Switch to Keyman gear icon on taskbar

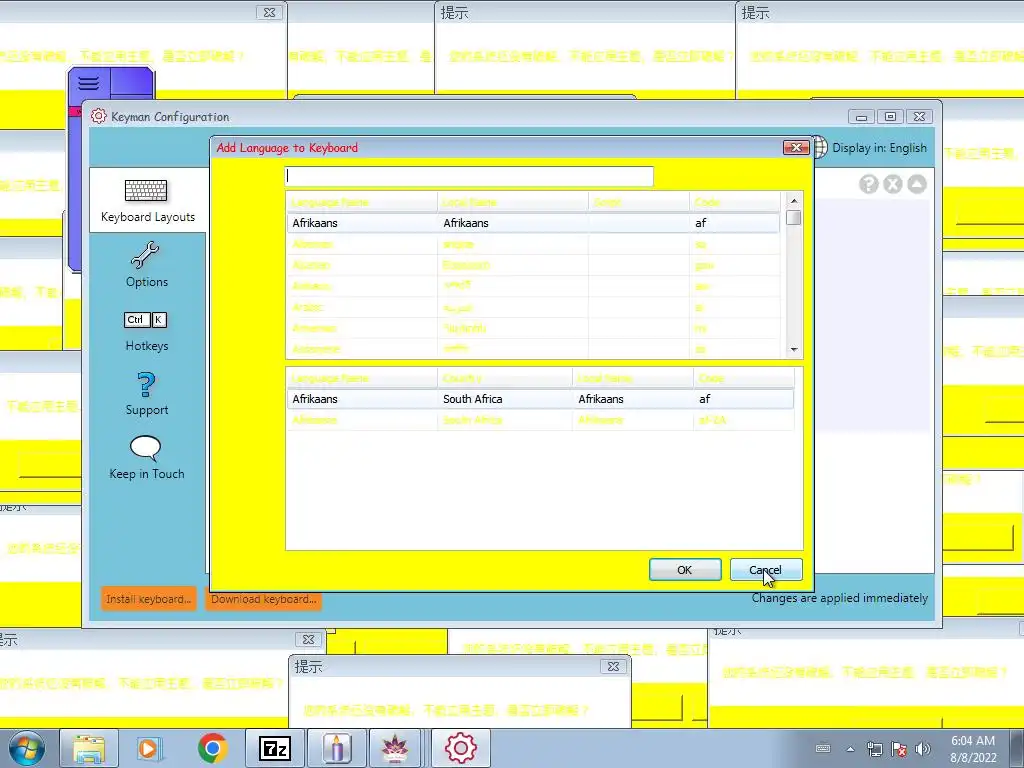click(x=460, y=748)
